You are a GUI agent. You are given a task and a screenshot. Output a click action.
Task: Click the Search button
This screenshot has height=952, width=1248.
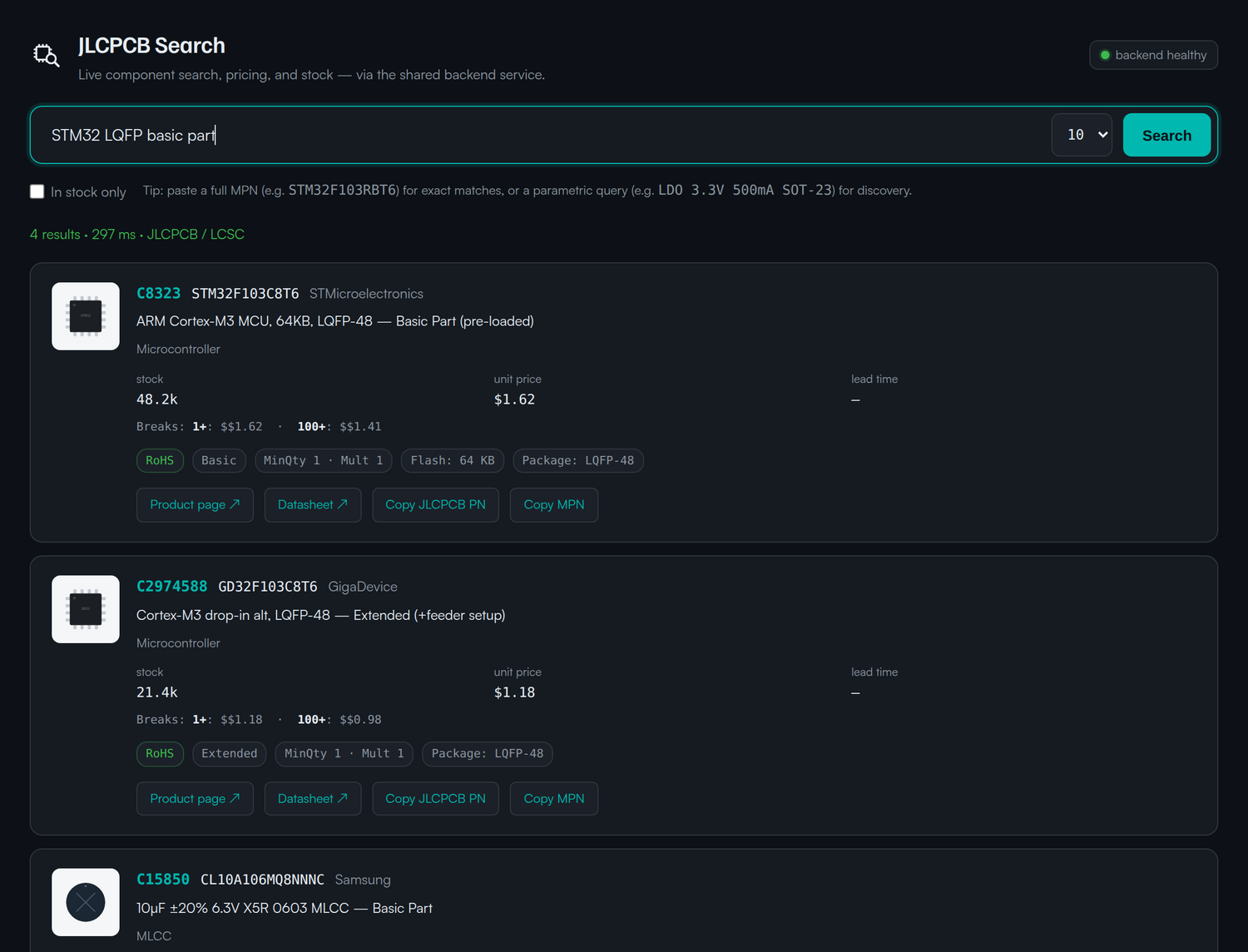point(1166,135)
